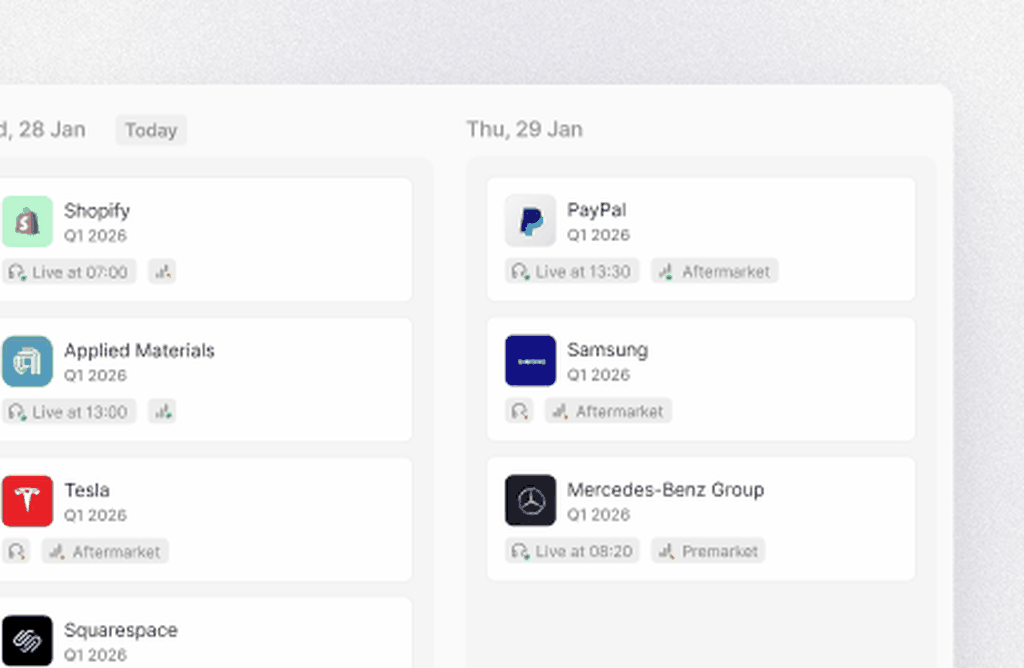This screenshot has width=1024, height=668.
Task: Open the Applied Materials company name
Action: [139, 350]
